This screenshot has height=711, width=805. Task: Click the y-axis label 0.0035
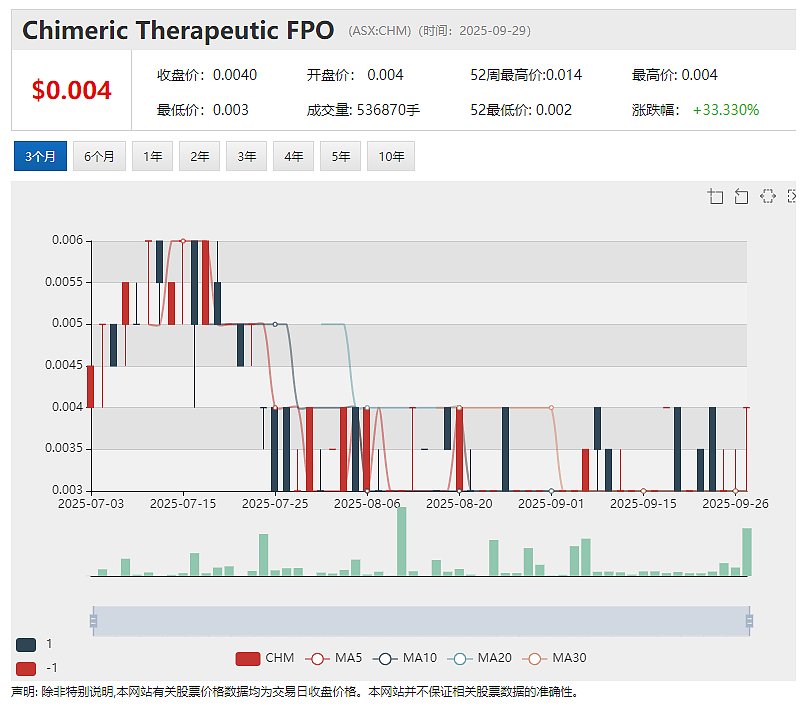coord(64,448)
